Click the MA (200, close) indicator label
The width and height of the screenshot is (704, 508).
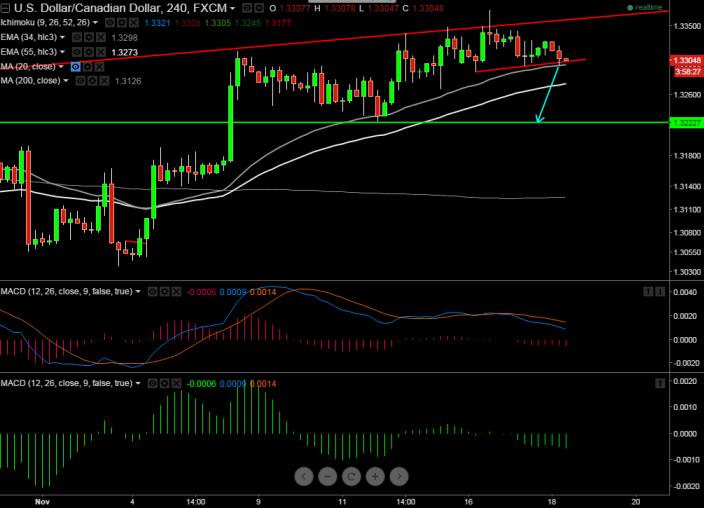tap(31, 81)
